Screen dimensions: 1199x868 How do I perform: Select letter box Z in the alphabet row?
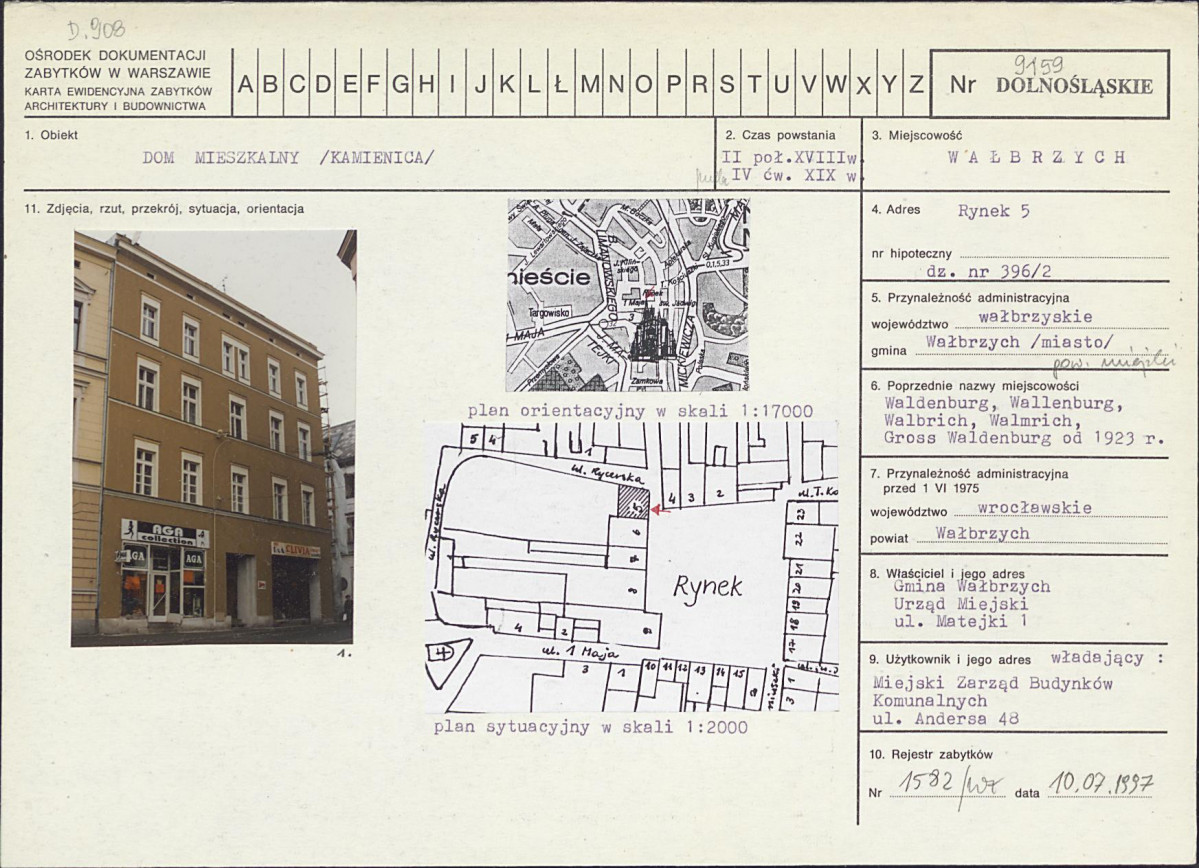click(x=915, y=84)
